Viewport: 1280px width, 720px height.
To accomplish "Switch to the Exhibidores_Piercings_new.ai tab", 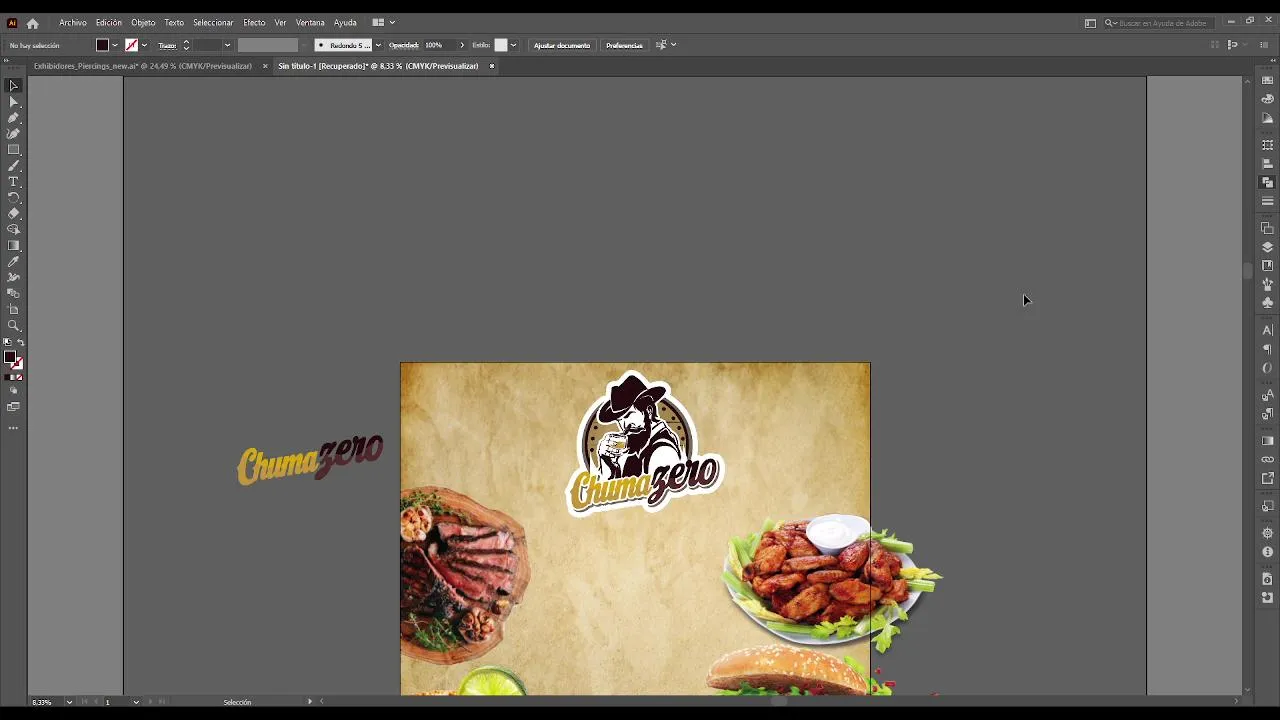I will tap(143, 66).
